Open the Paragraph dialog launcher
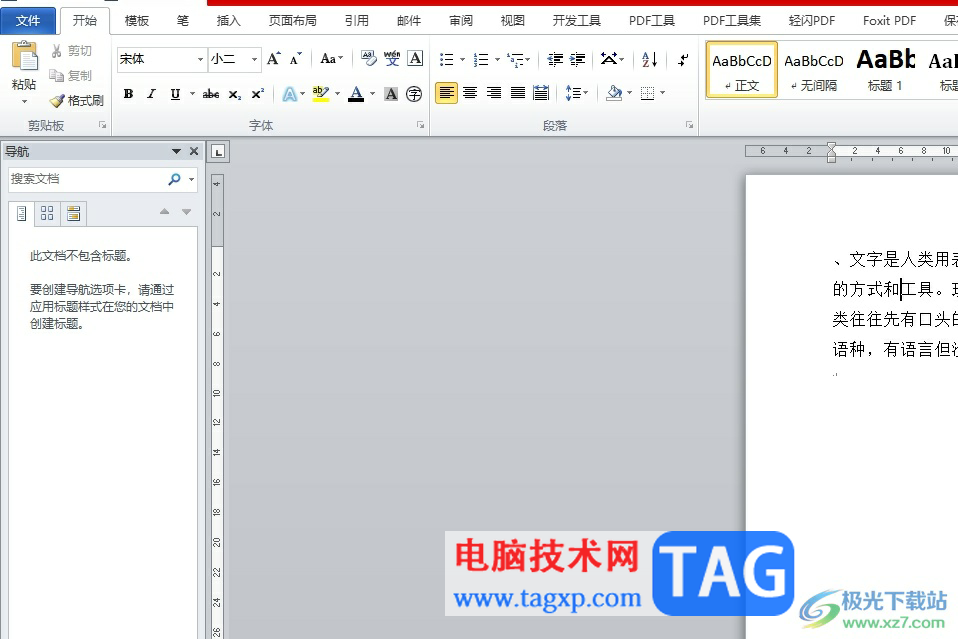Image resolution: width=958 pixels, height=639 pixels. 689,125
